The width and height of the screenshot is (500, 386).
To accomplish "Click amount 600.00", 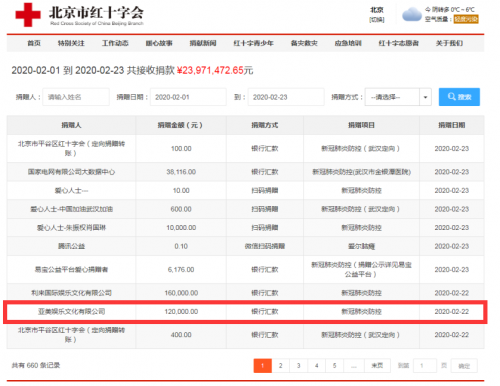I will pyautogui.click(x=181, y=209).
